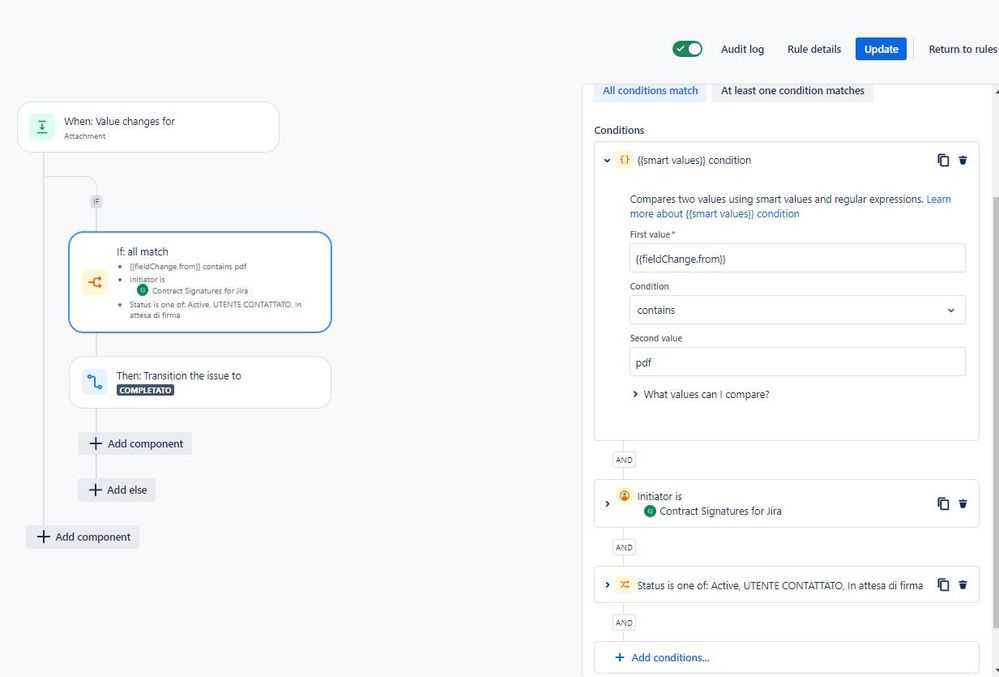Expand What values can I compare?
The width and height of the screenshot is (999, 677).
[x=701, y=394]
